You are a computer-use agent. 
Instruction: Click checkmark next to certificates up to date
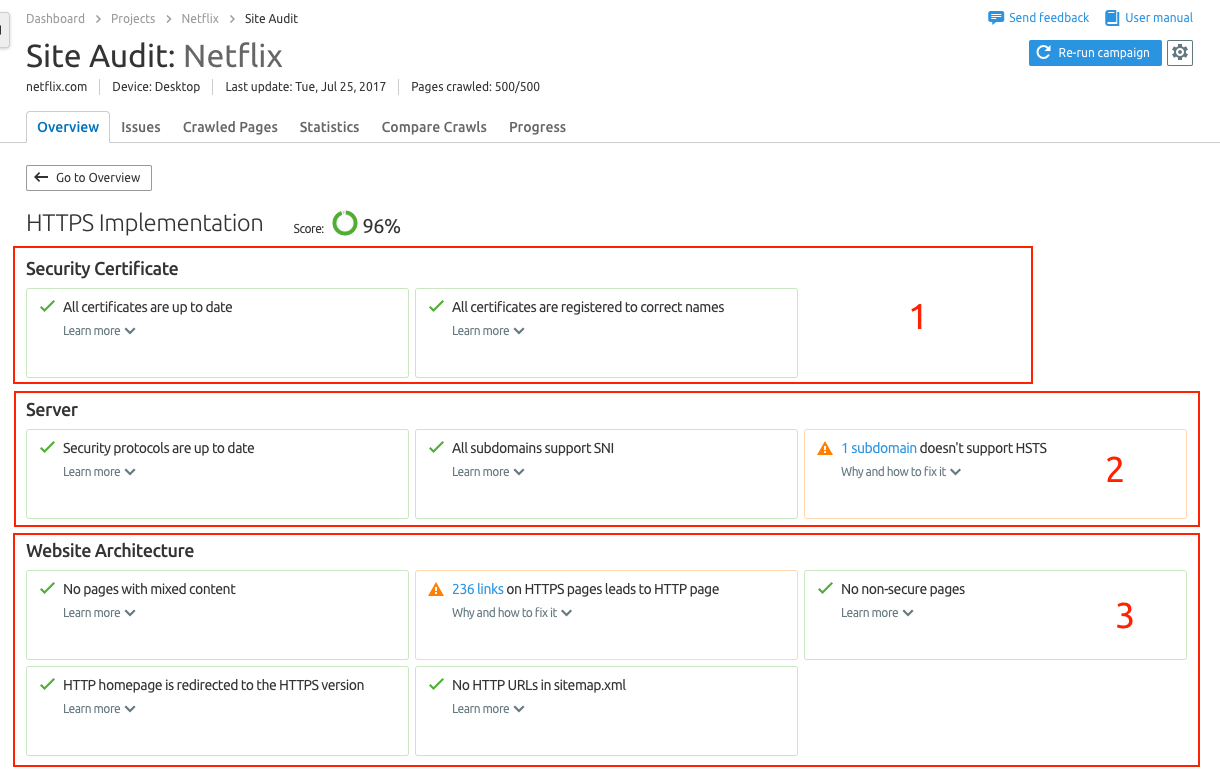tap(46, 307)
